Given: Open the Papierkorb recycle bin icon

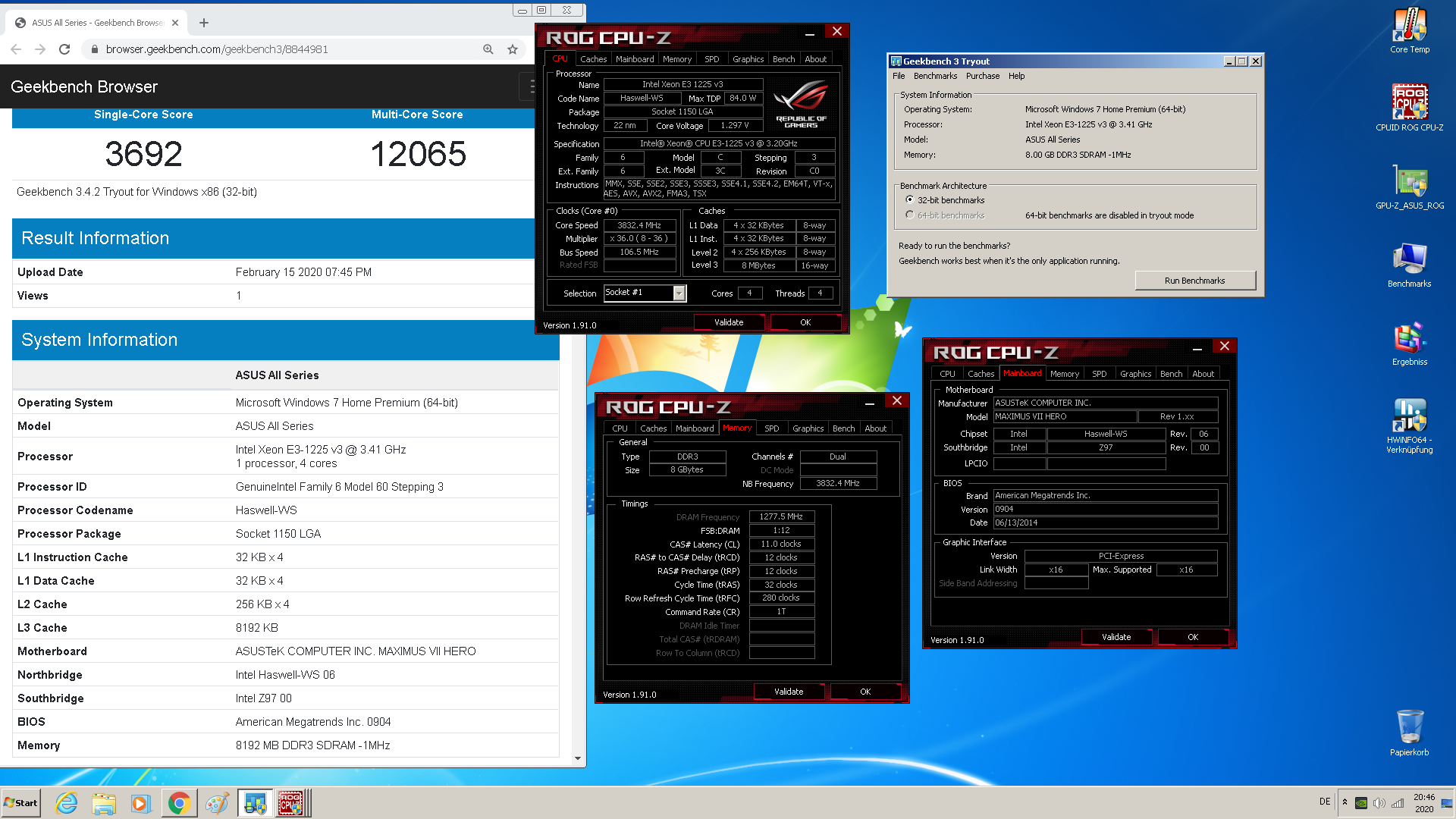Looking at the screenshot, I should click(x=1409, y=733).
